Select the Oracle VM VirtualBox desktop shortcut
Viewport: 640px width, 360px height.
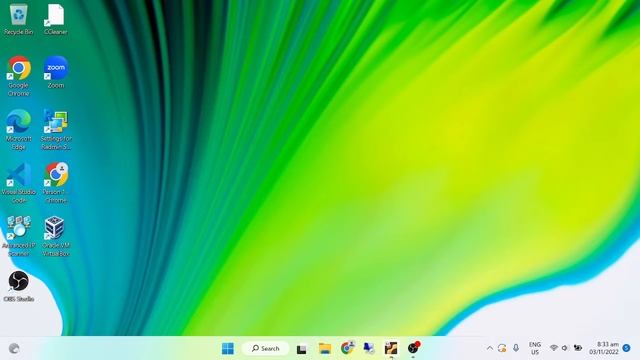point(56,237)
